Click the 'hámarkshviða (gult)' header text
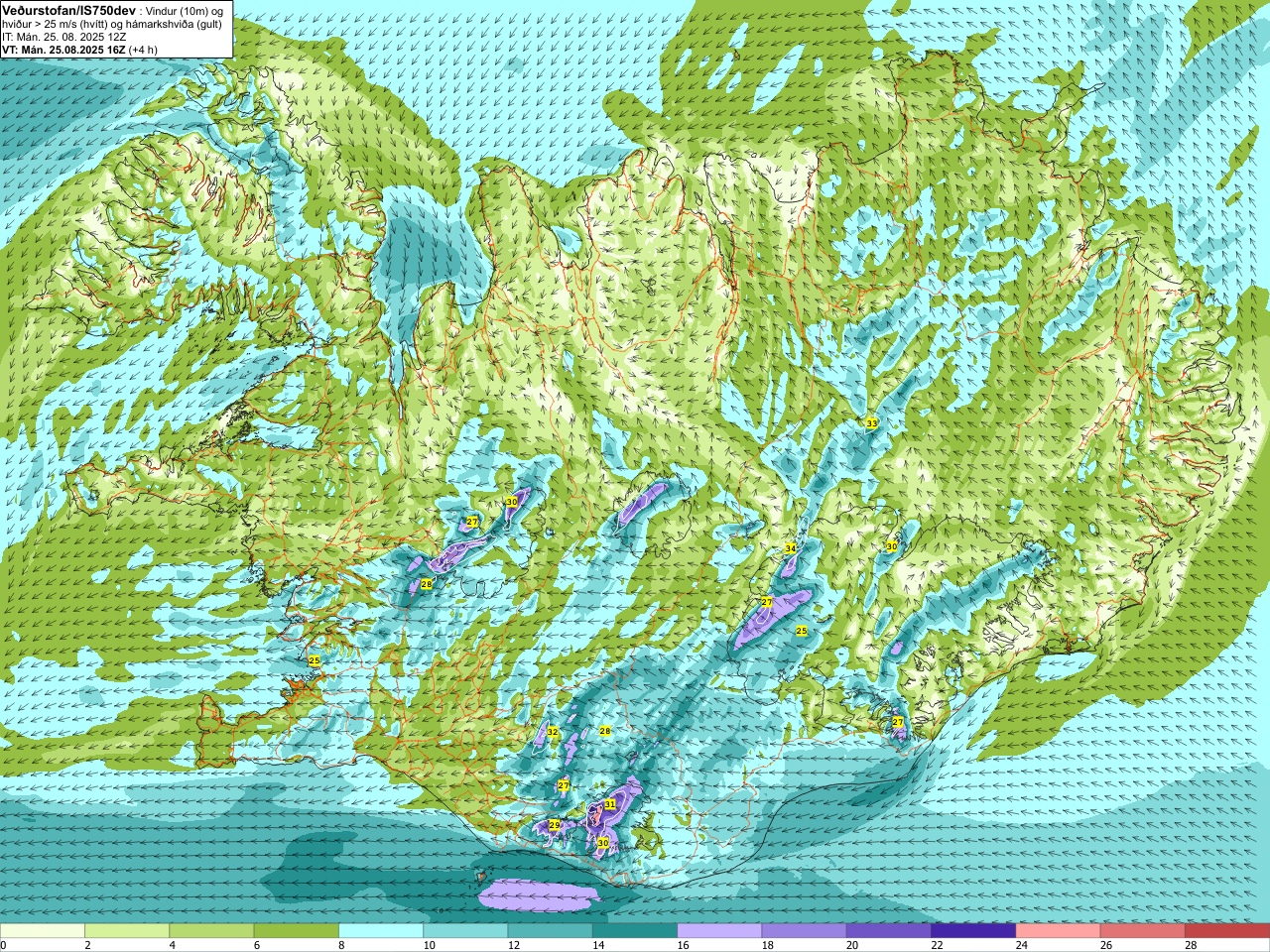The height and width of the screenshot is (952, 1270). pos(172,24)
